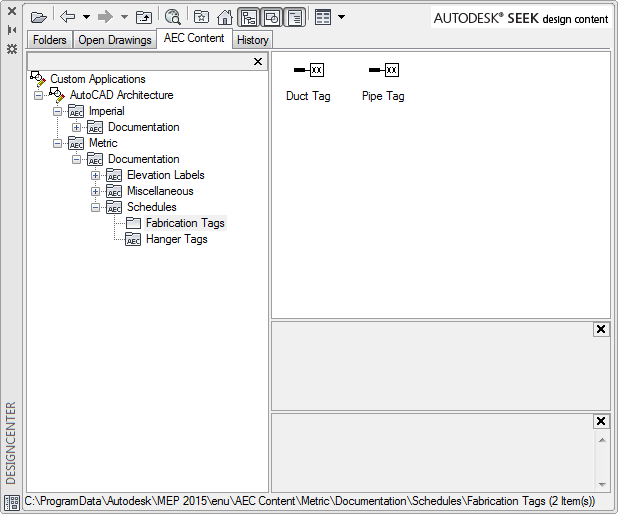
Task: Select the Pipe Tag content item
Action: (383, 82)
